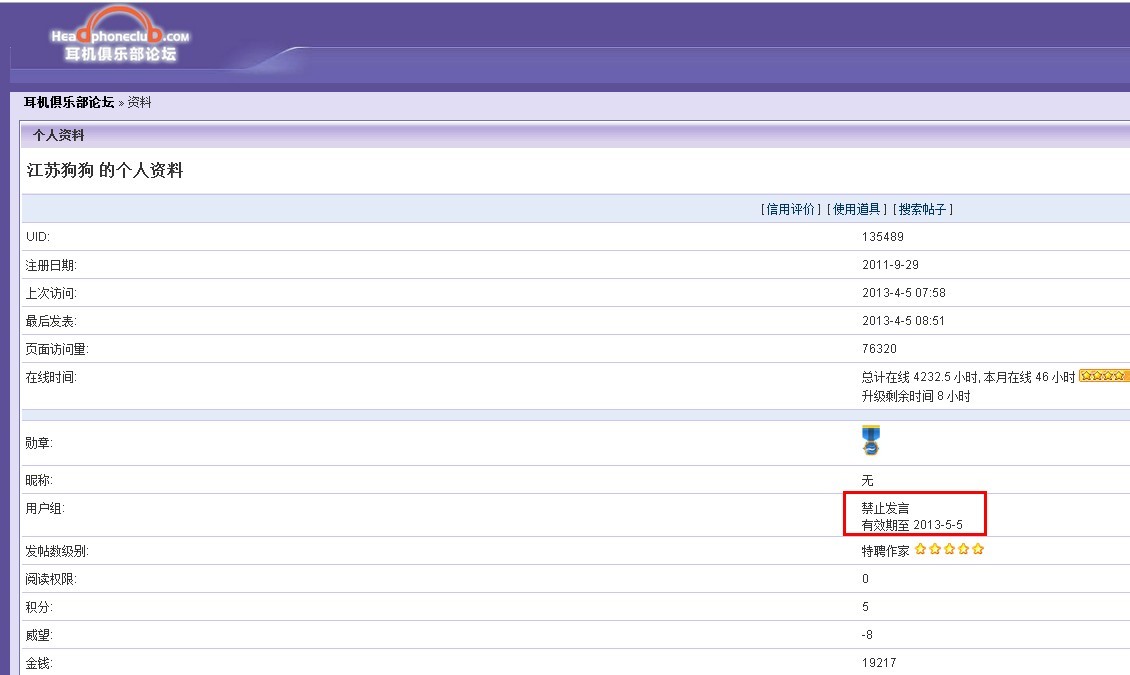Click the 上次访问 label

50,293
